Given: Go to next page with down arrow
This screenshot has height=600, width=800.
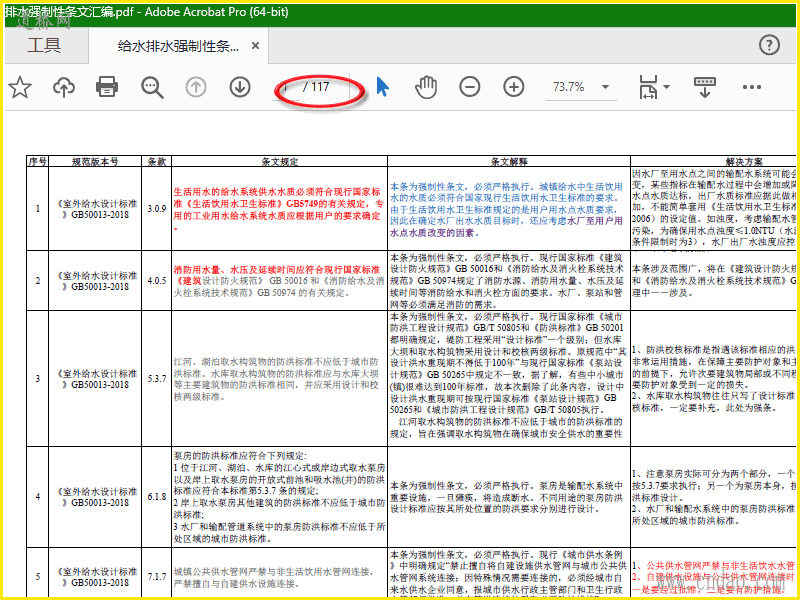Looking at the screenshot, I should pyautogui.click(x=240, y=87).
